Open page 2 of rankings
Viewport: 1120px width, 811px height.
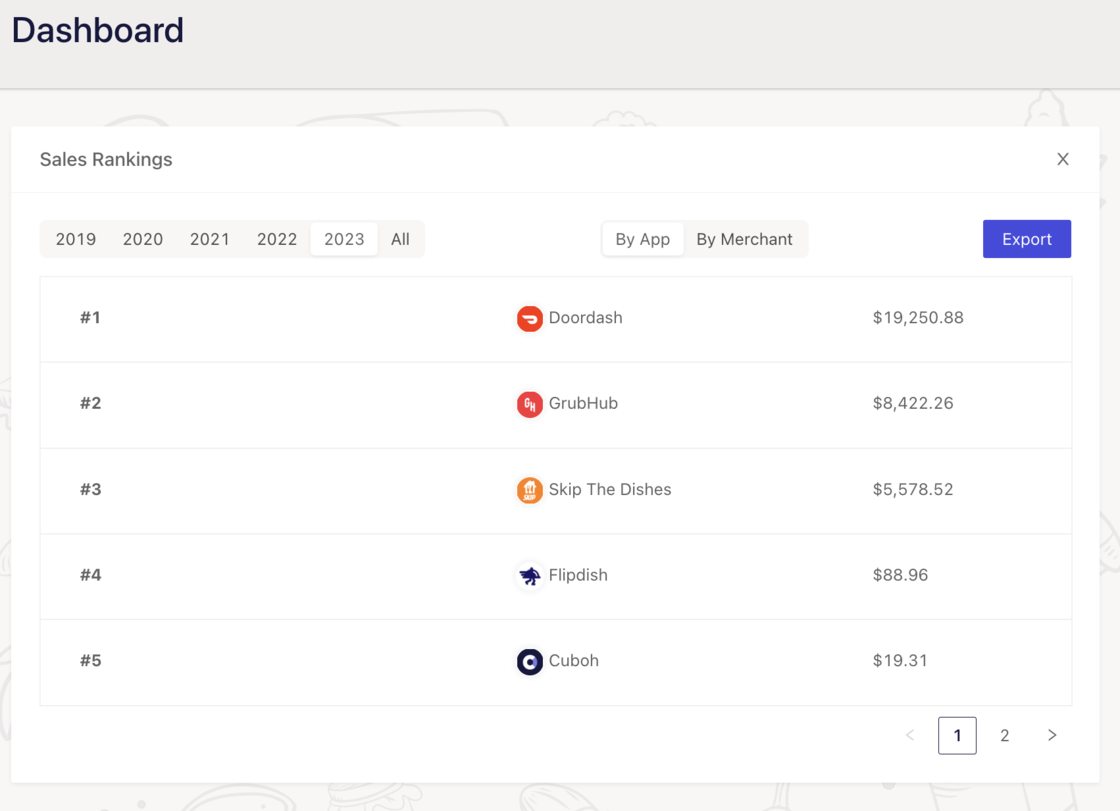click(1004, 736)
